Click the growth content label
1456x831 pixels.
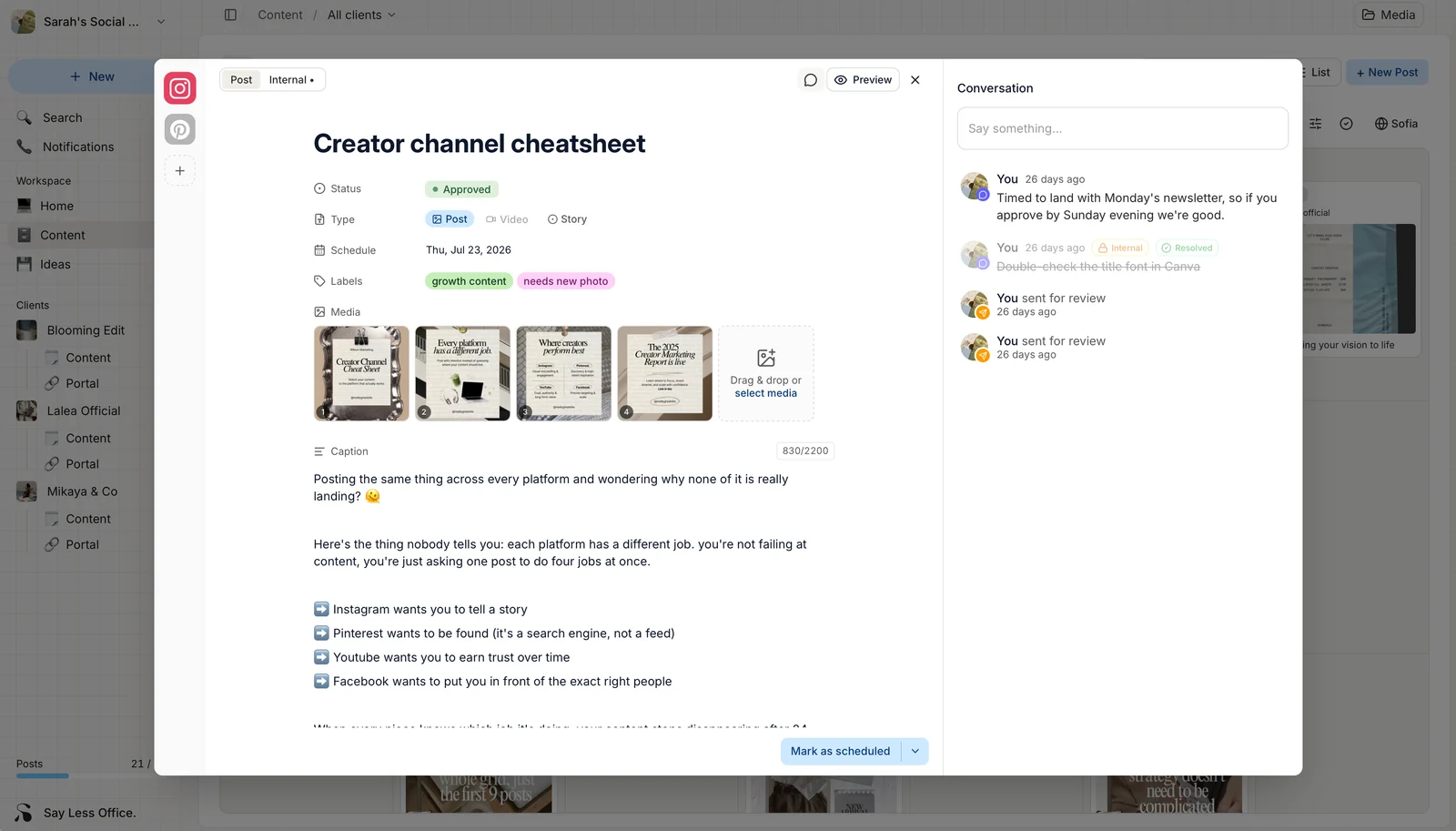click(469, 281)
